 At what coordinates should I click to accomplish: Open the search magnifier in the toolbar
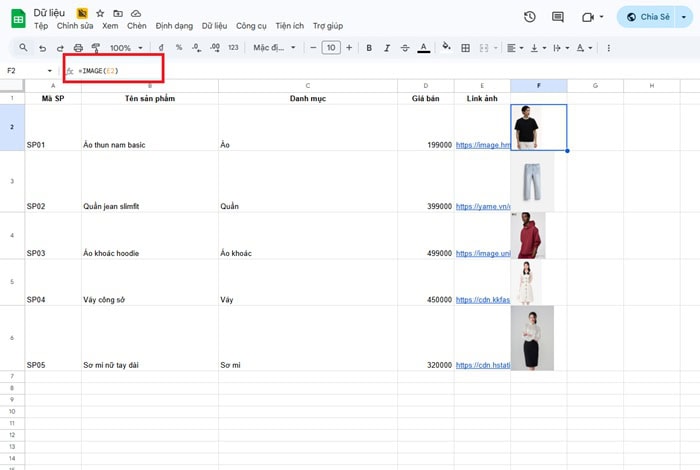click(x=24, y=48)
